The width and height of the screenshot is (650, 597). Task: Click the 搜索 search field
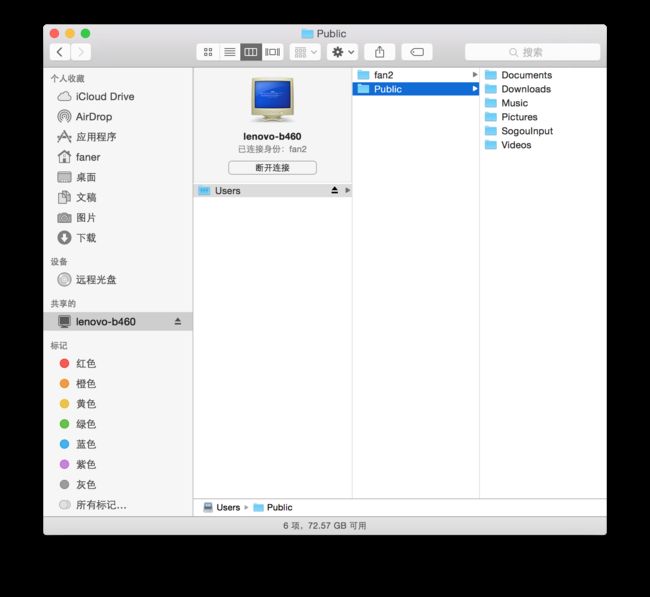pos(533,52)
